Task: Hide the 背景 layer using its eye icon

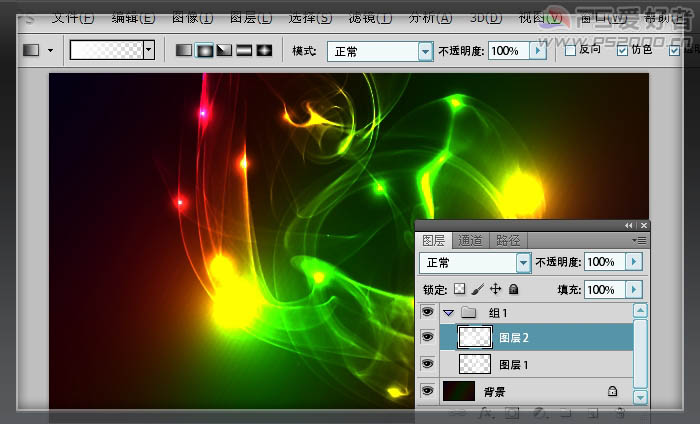Action: click(x=428, y=391)
